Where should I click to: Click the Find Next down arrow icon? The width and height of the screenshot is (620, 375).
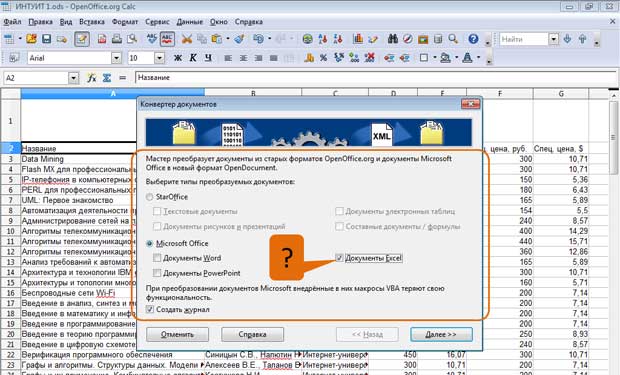point(567,39)
